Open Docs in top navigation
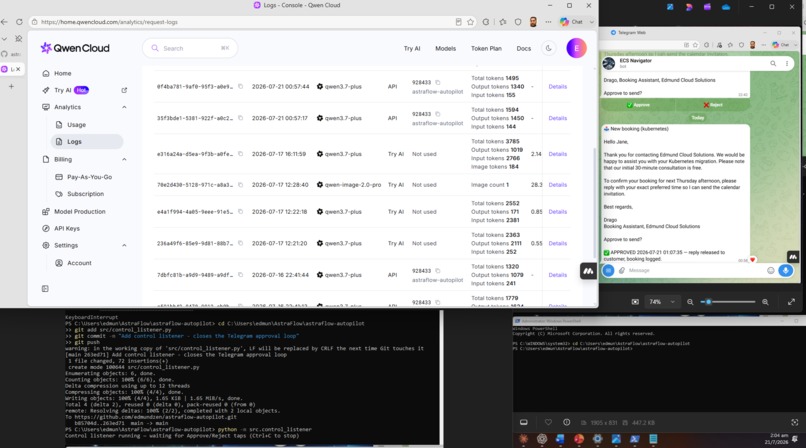Viewport: 806px width, 448px height. pyautogui.click(x=523, y=48)
